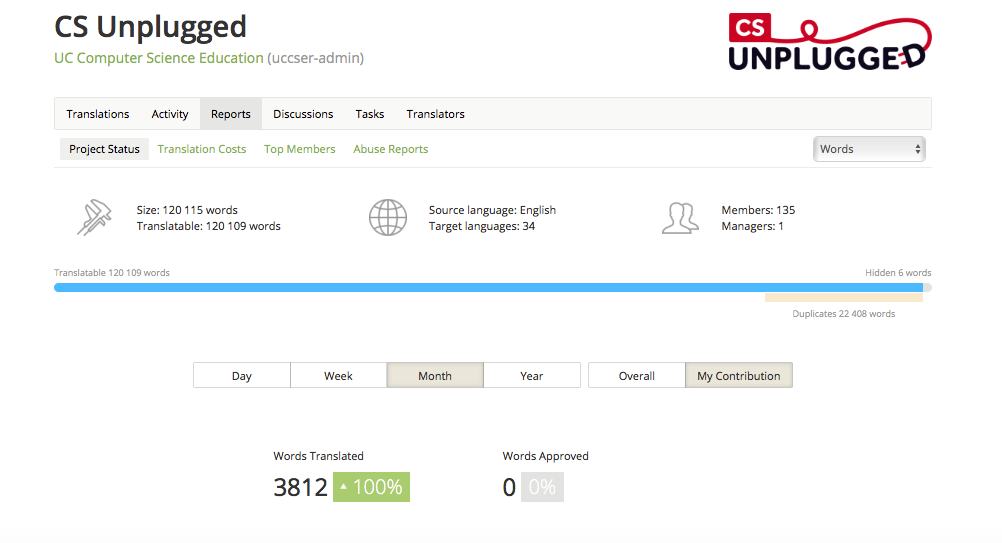Click the calipers project size icon
This screenshot has width=1002, height=543.
pos(95,218)
